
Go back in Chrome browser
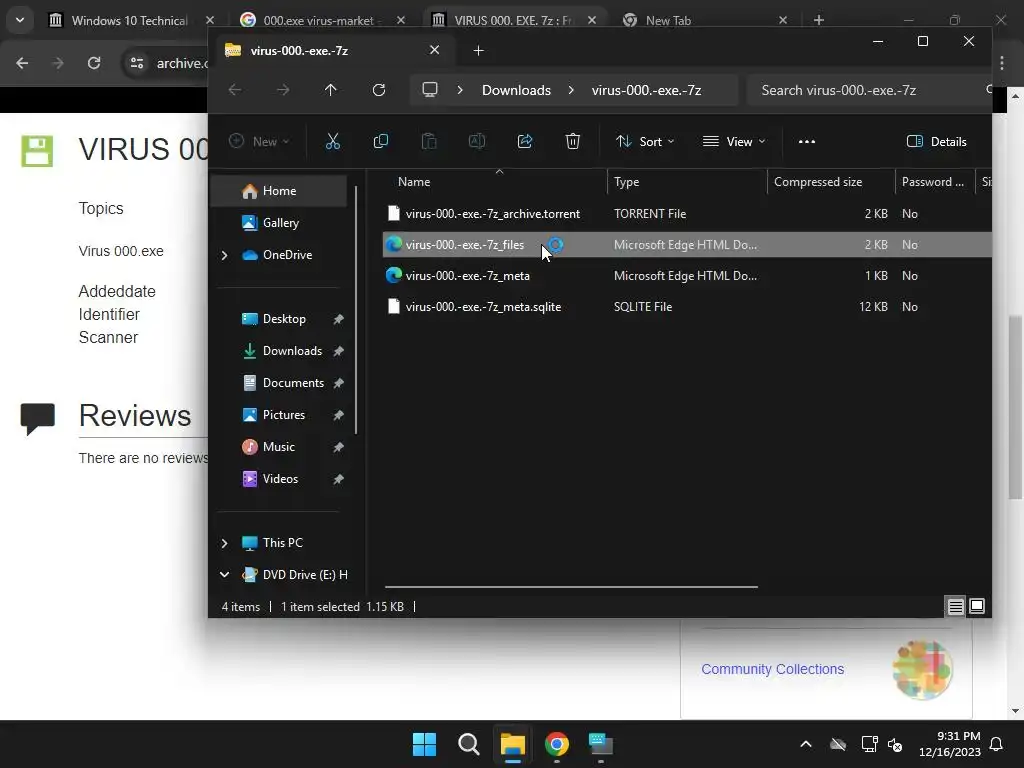point(22,63)
